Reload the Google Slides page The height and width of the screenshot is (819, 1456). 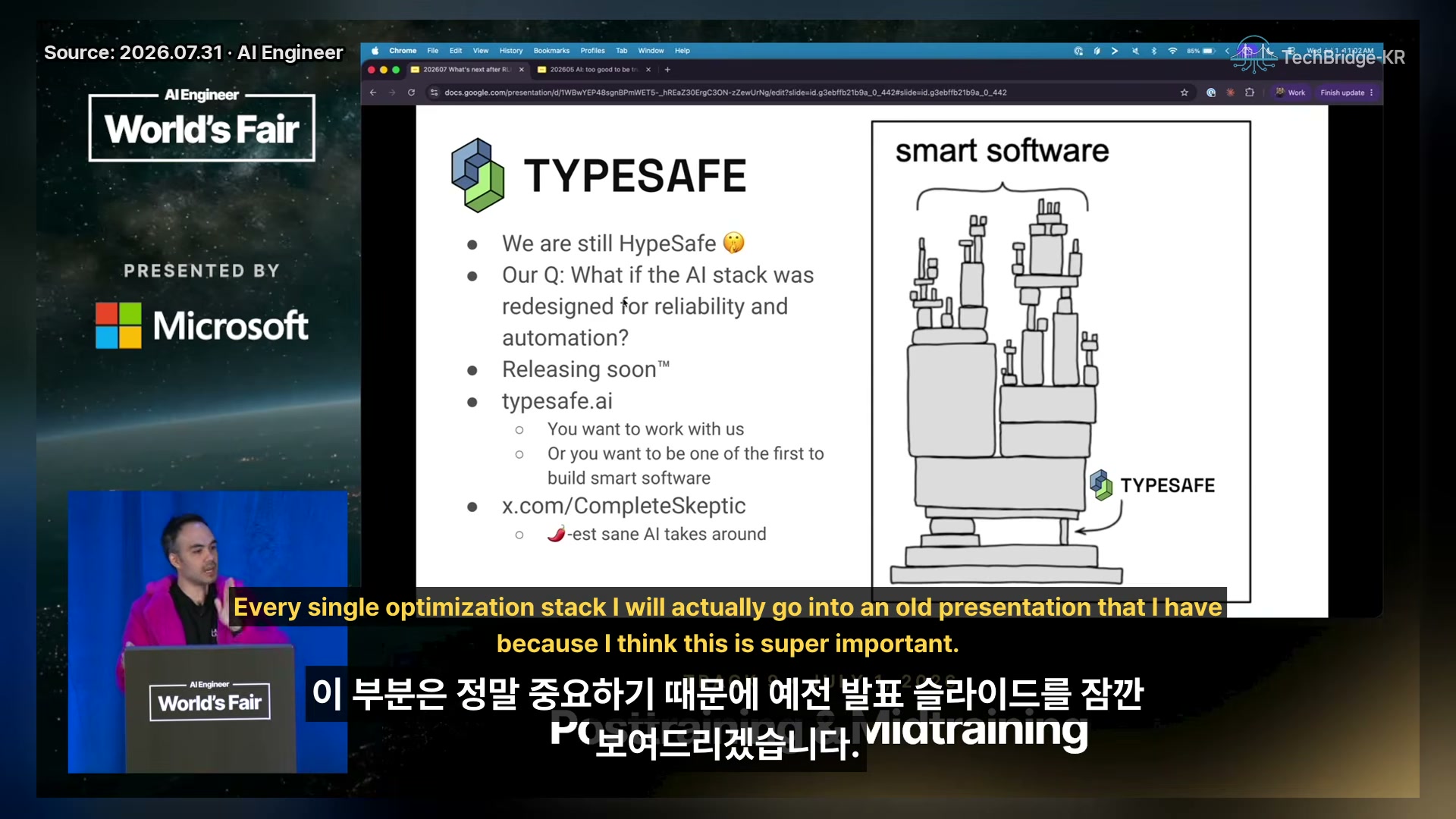[411, 93]
